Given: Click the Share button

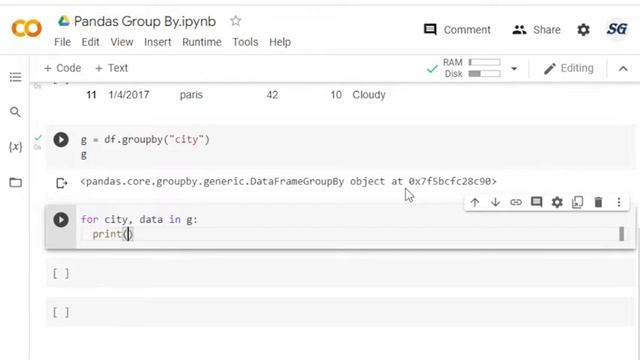Looking at the screenshot, I should pos(536,30).
